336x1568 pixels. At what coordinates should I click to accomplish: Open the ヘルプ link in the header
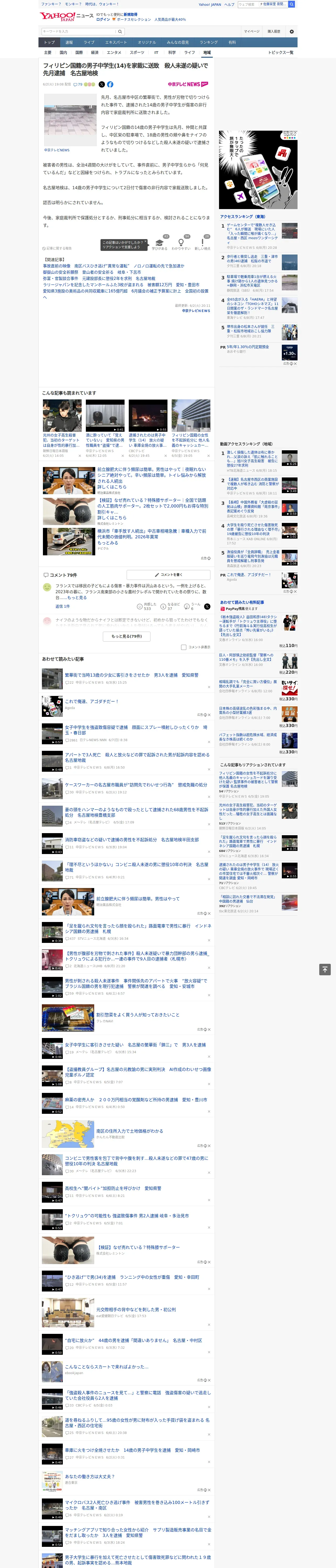click(229, 4)
